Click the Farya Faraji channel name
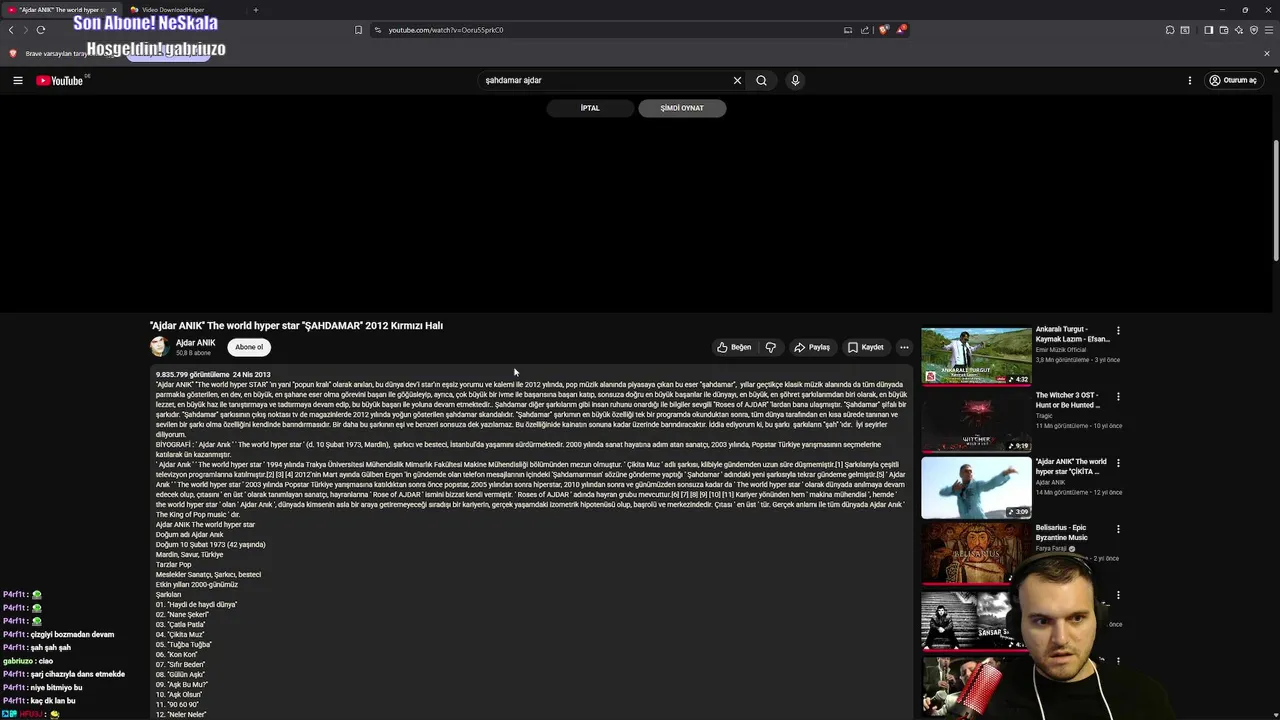This screenshot has height=720, width=1280. (1051, 548)
